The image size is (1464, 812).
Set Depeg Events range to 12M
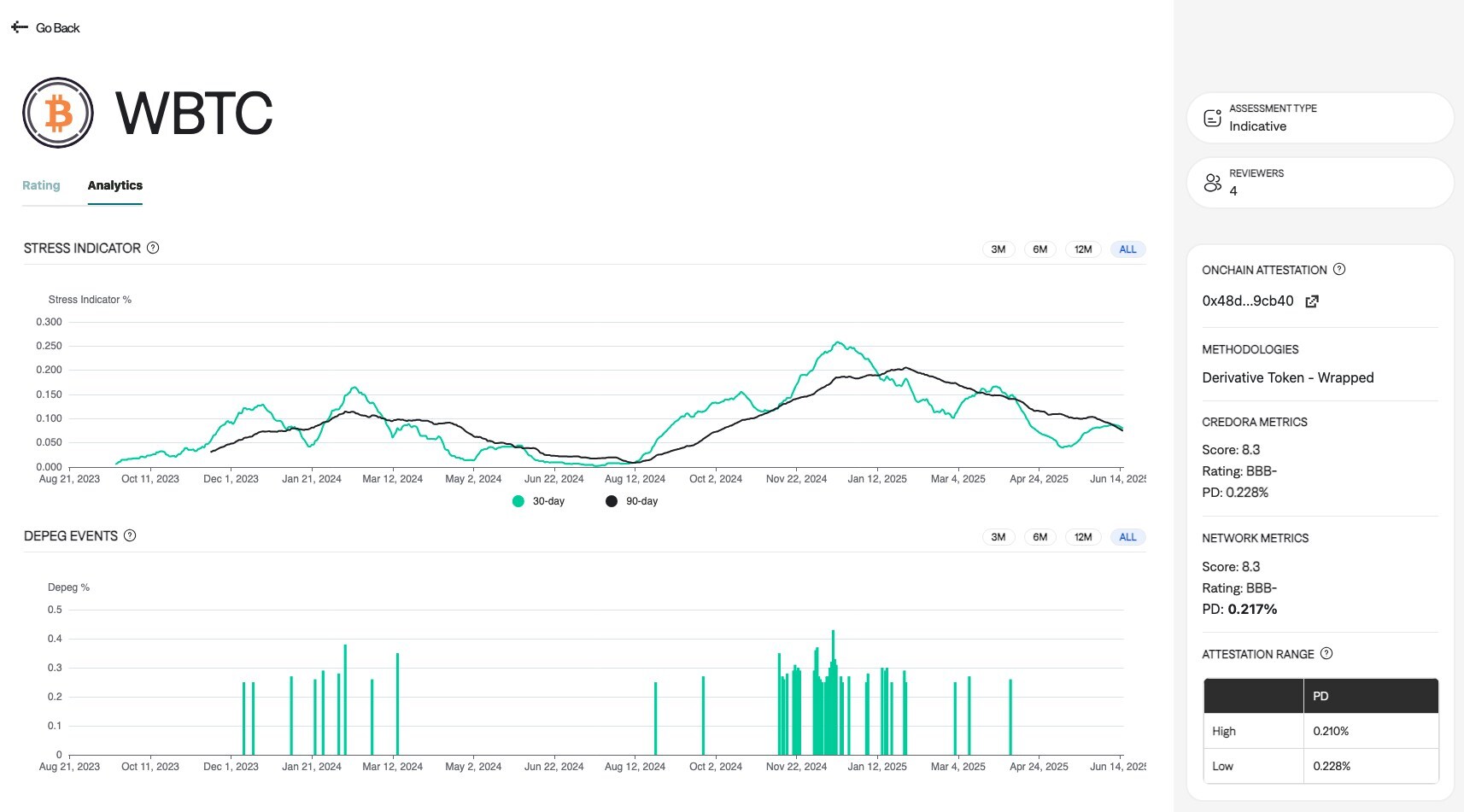tap(1083, 537)
